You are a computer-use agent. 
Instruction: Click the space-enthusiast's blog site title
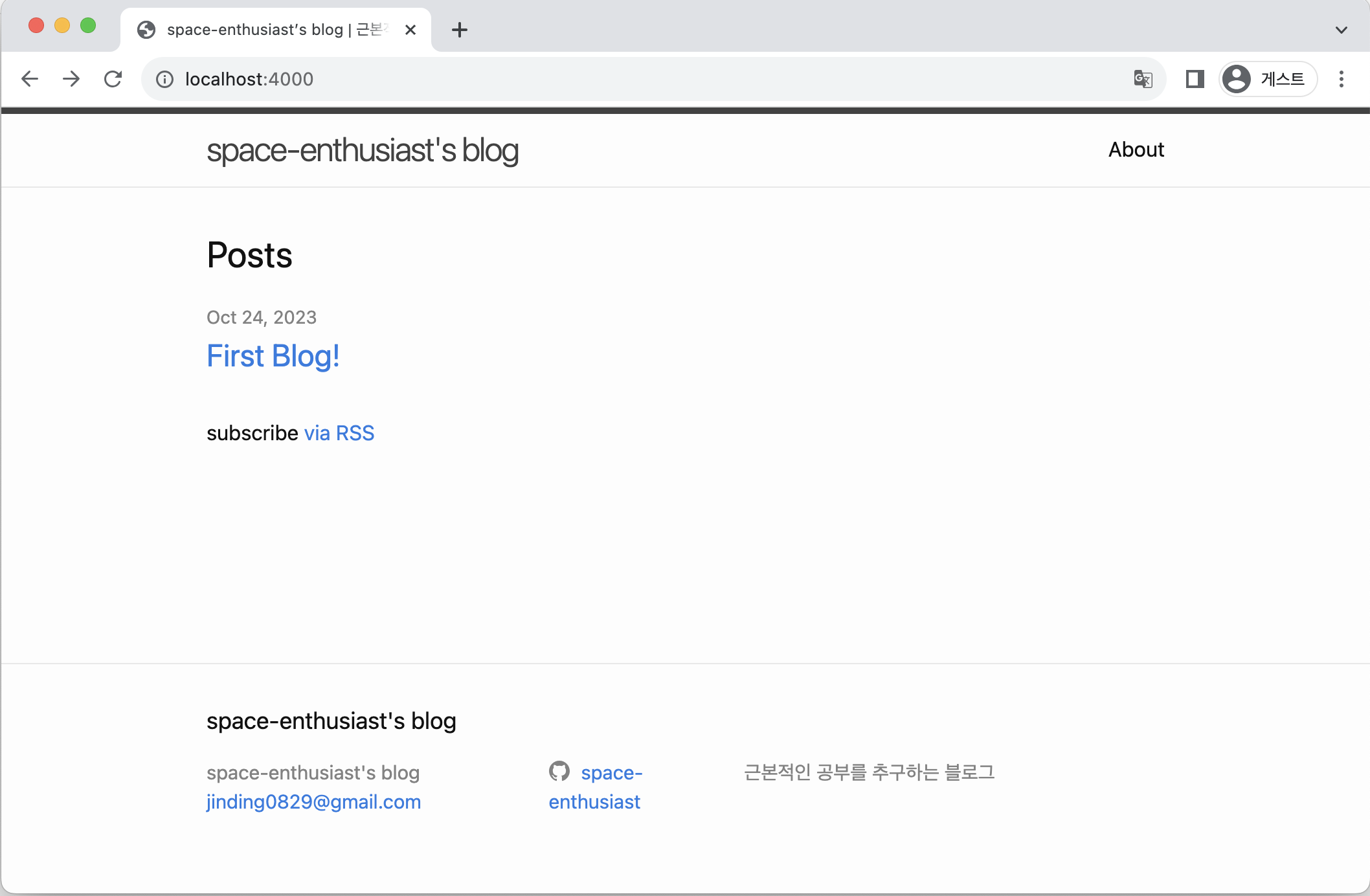click(x=363, y=151)
